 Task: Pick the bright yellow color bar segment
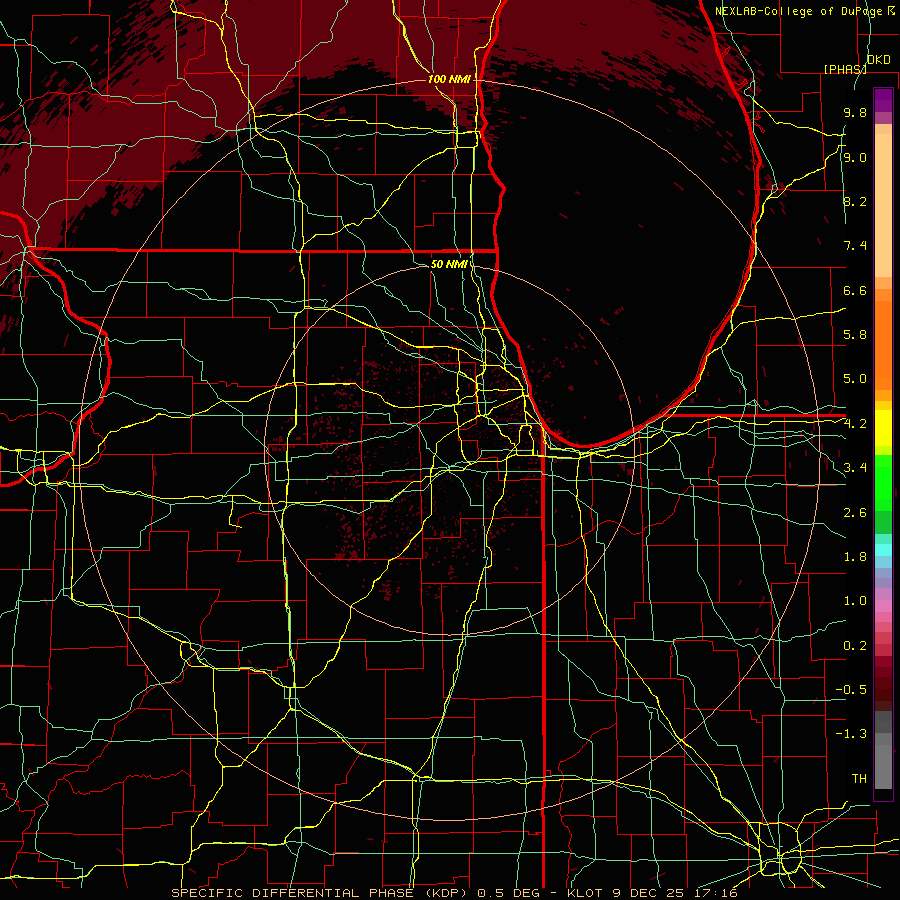(x=883, y=428)
